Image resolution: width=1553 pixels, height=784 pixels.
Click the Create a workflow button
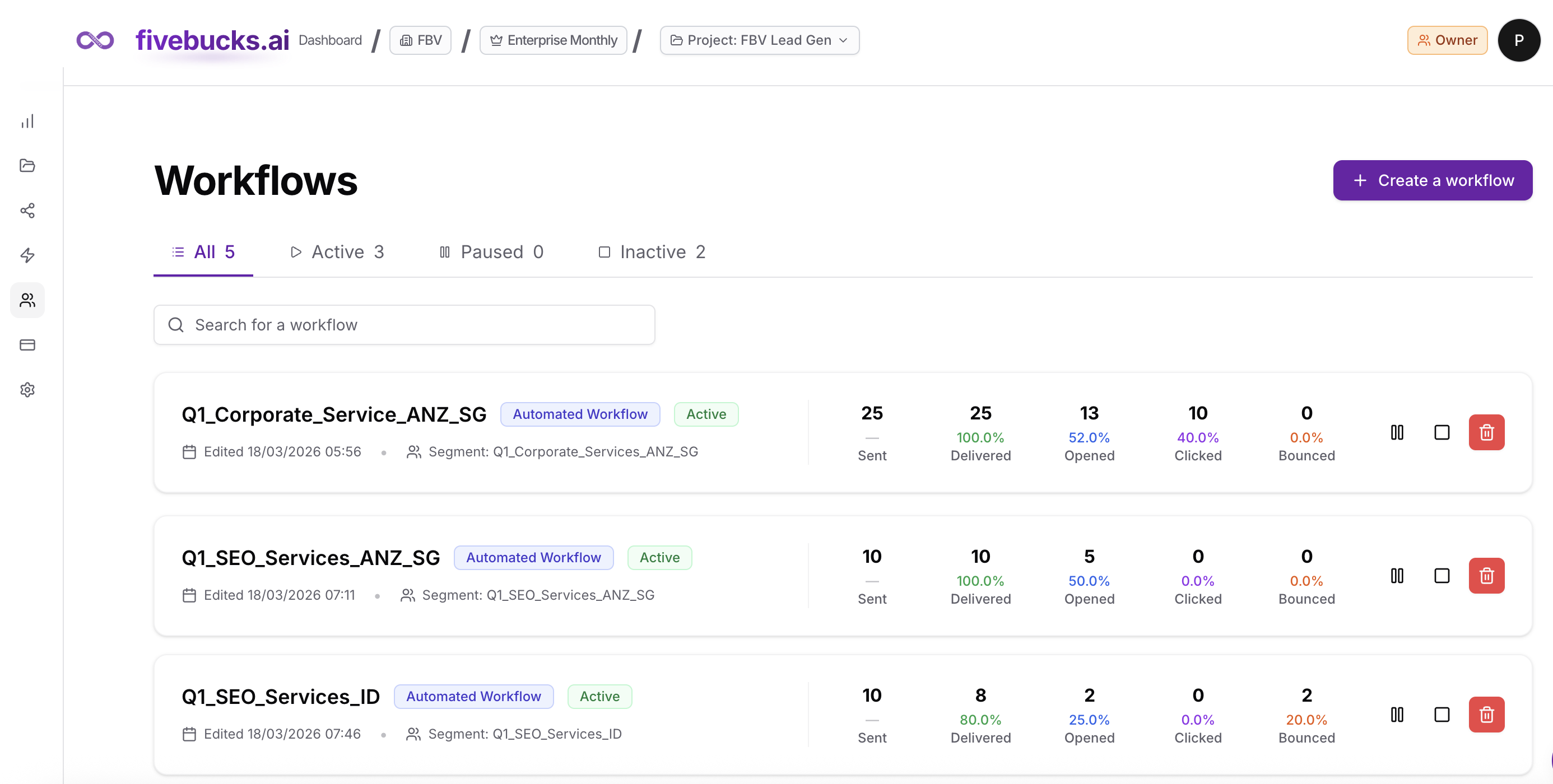point(1432,180)
